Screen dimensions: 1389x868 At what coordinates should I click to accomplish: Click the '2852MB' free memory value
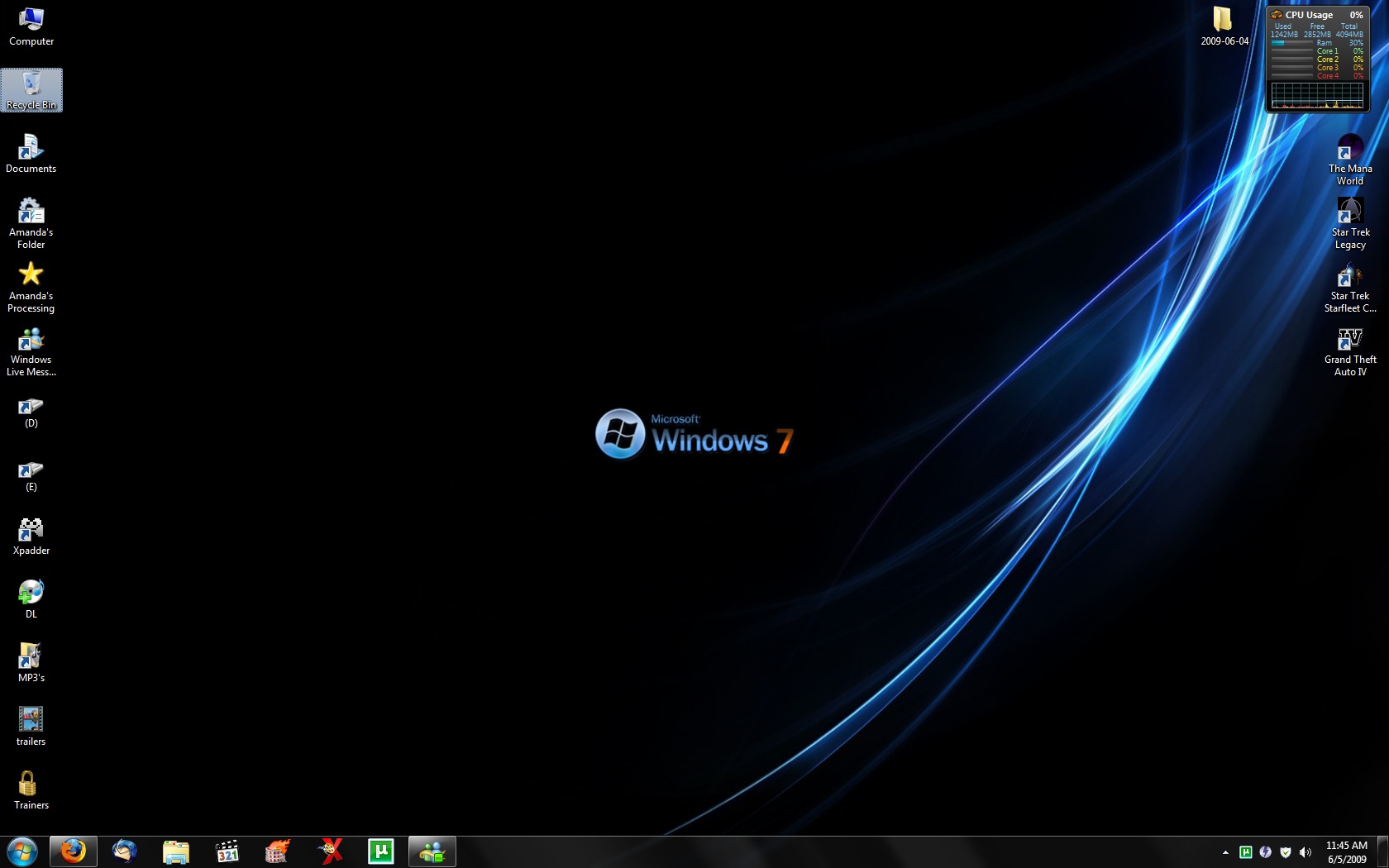[1317, 35]
